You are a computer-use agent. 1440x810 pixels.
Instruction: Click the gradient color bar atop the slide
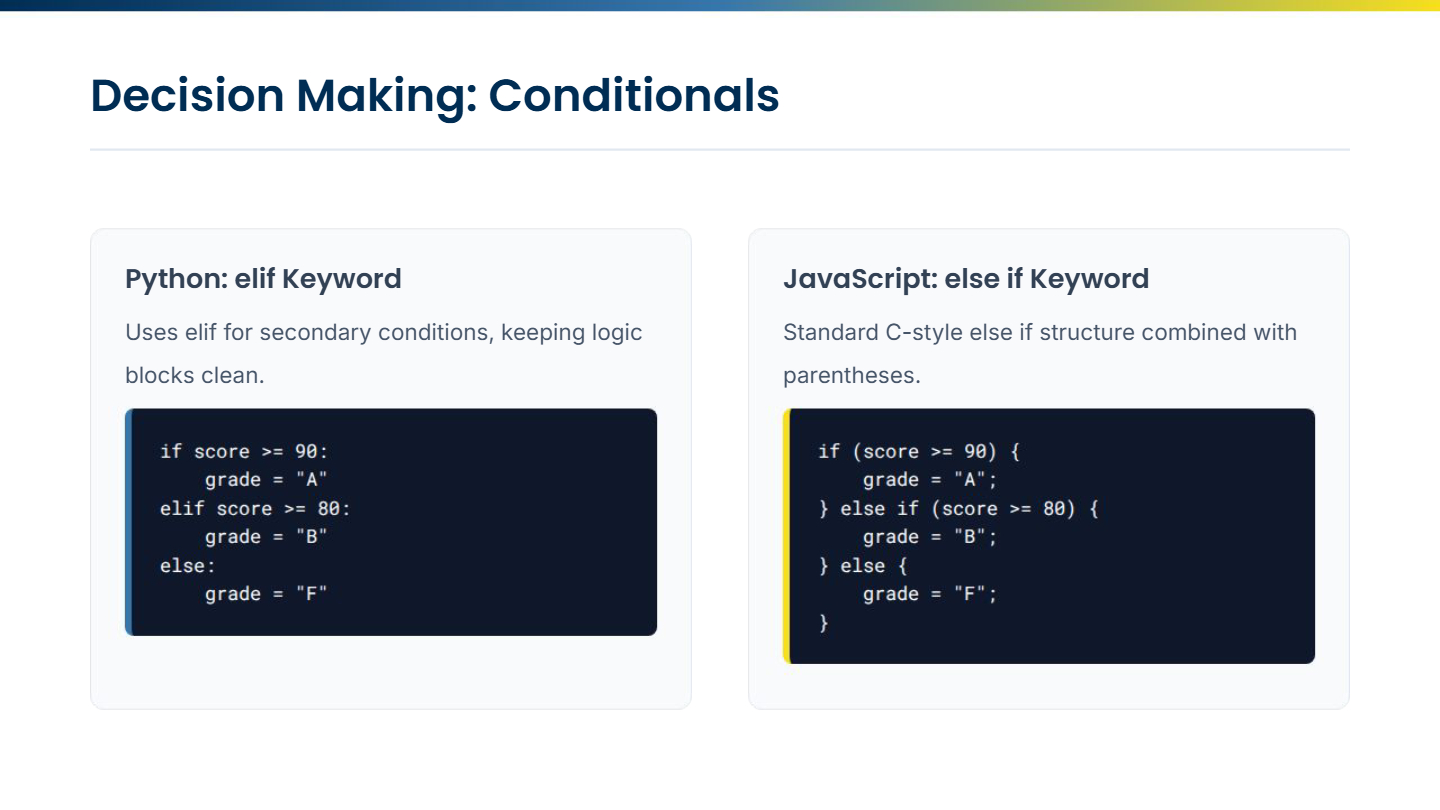coord(720,5)
